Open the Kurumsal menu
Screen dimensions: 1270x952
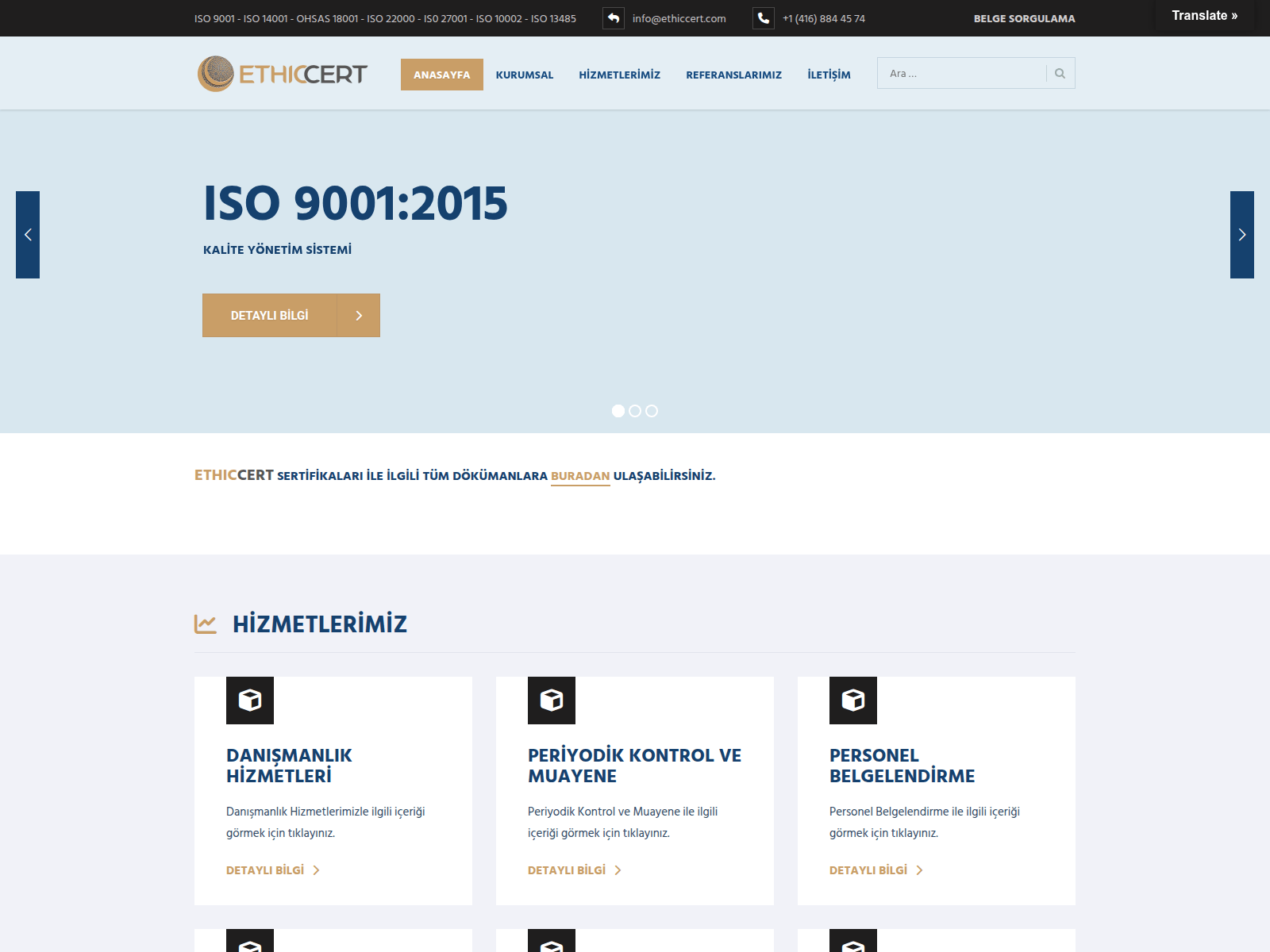coord(525,75)
